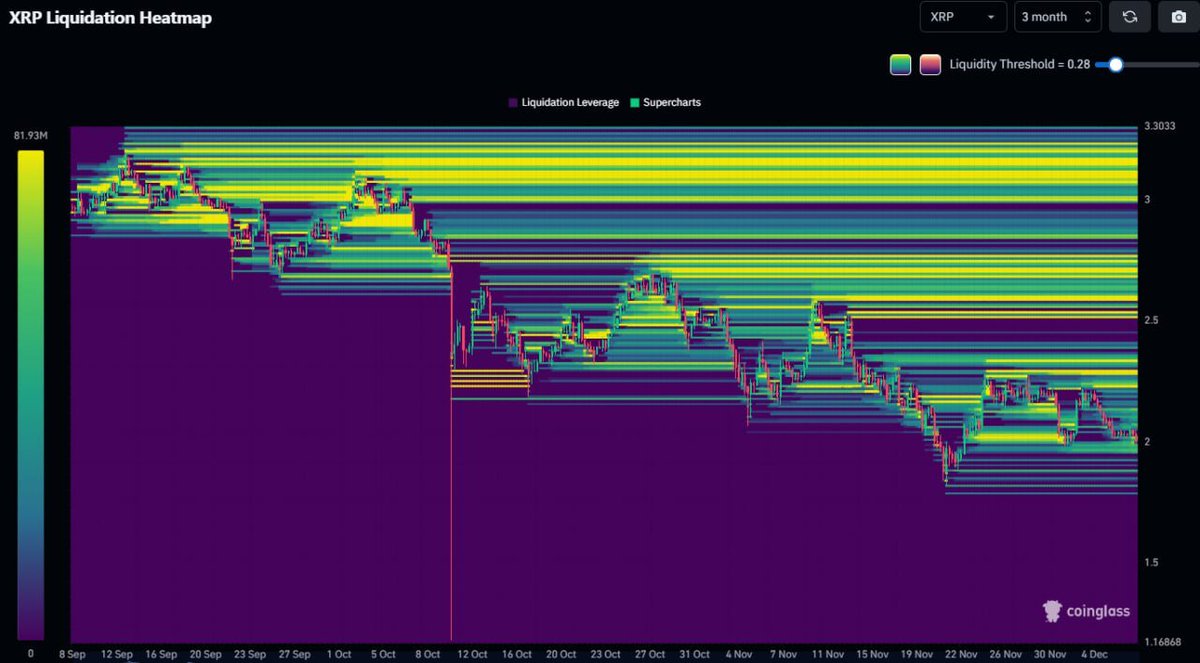The image size is (1200, 663).
Task: Select the green-yellow gradient colormap swatch
Action: pos(899,63)
